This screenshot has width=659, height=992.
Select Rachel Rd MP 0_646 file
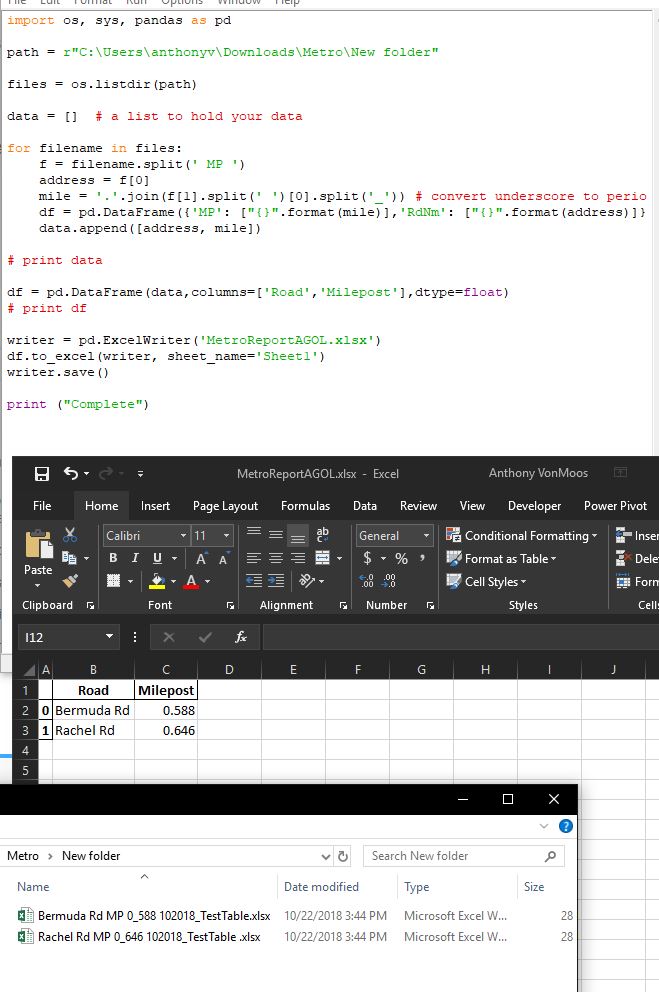coord(149,936)
